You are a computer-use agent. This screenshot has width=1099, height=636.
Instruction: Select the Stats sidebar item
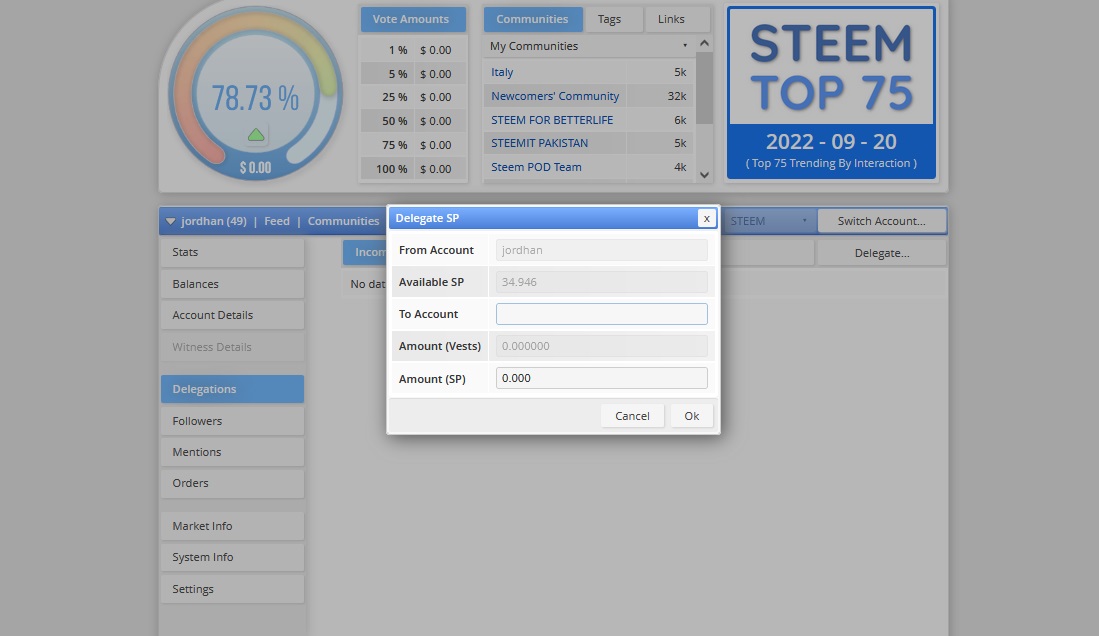click(x=232, y=252)
